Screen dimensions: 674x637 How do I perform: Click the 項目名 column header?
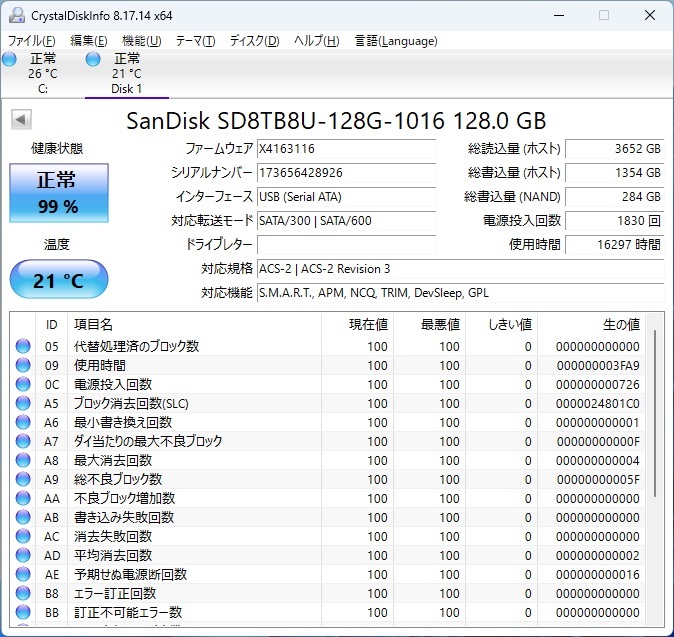click(x=93, y=325)
